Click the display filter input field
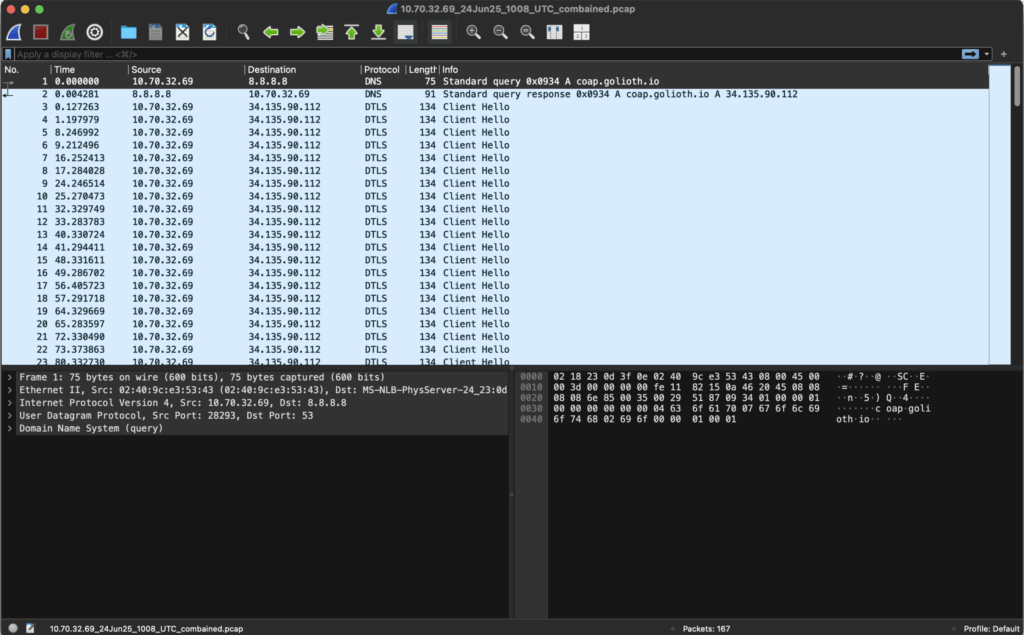This screenshot has width=1024, height=635. pos(487,54)
